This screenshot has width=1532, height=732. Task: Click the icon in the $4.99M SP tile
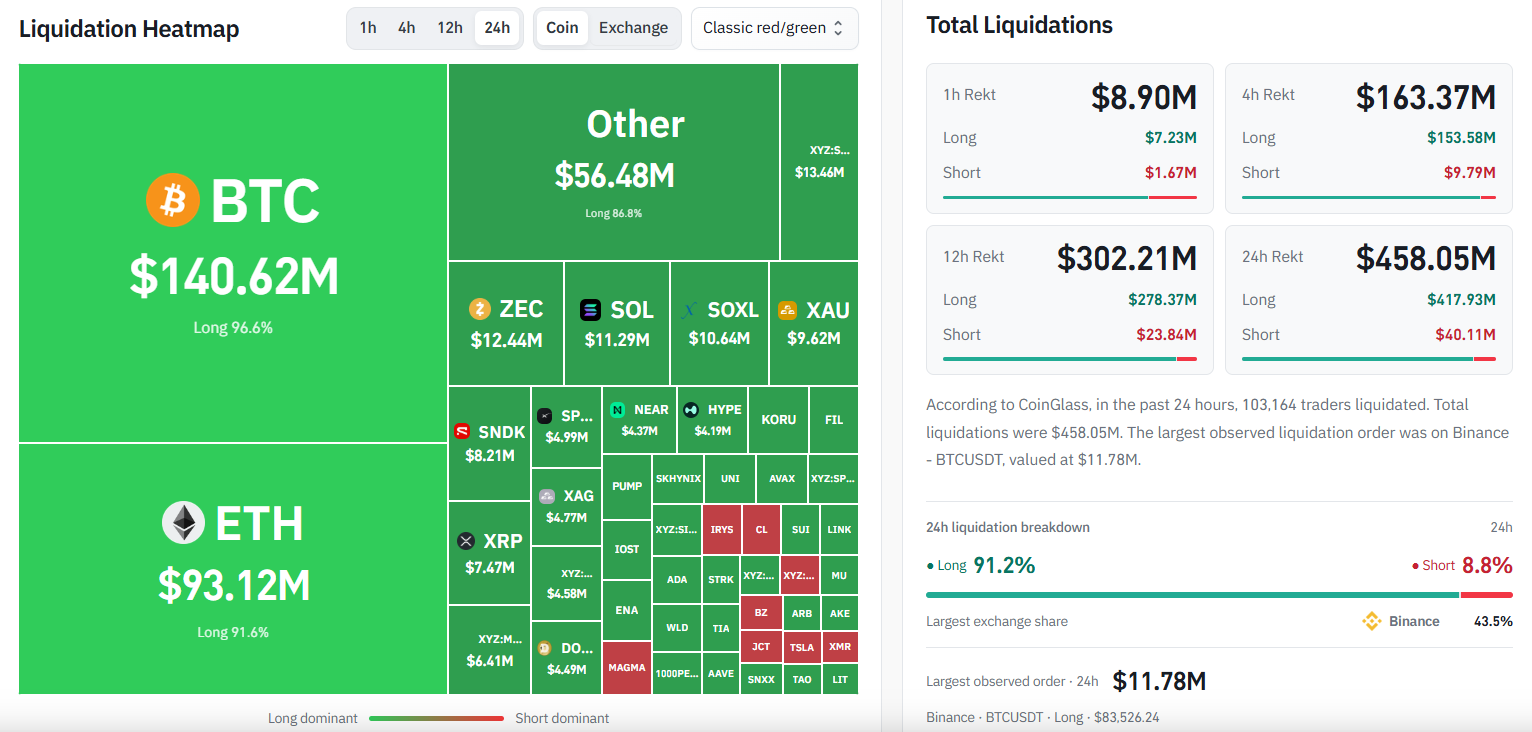coord(545,416)
